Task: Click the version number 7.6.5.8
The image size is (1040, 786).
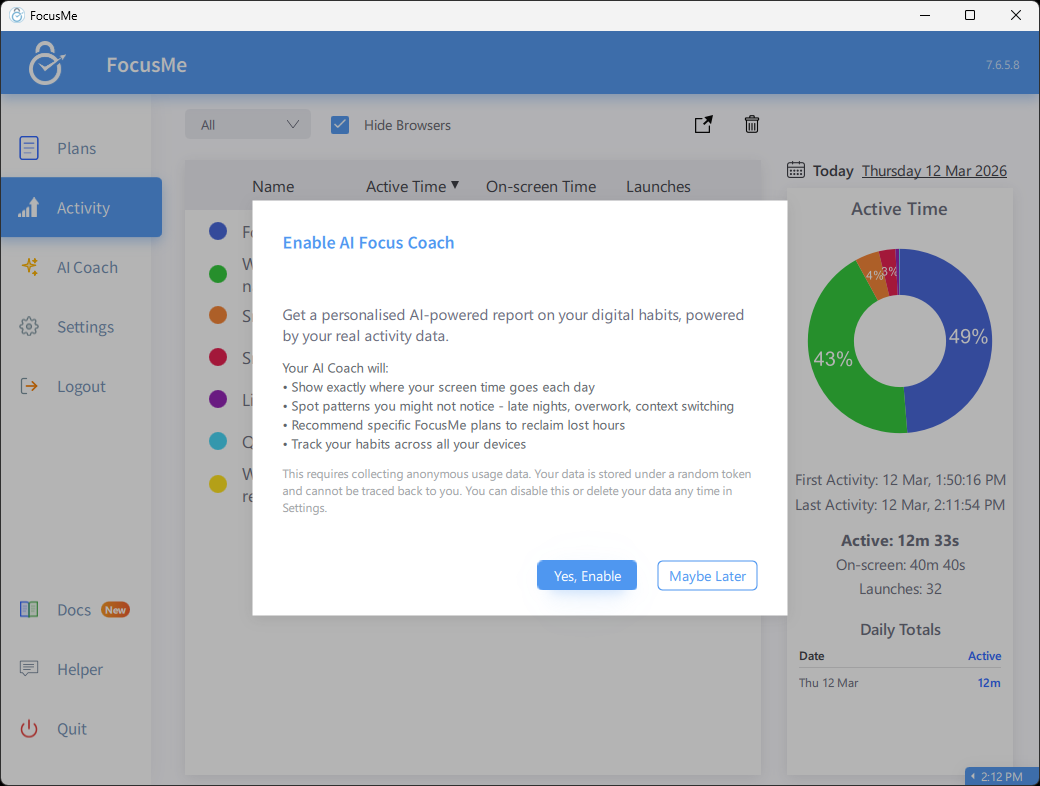Action: click(x=1002, y=65)
